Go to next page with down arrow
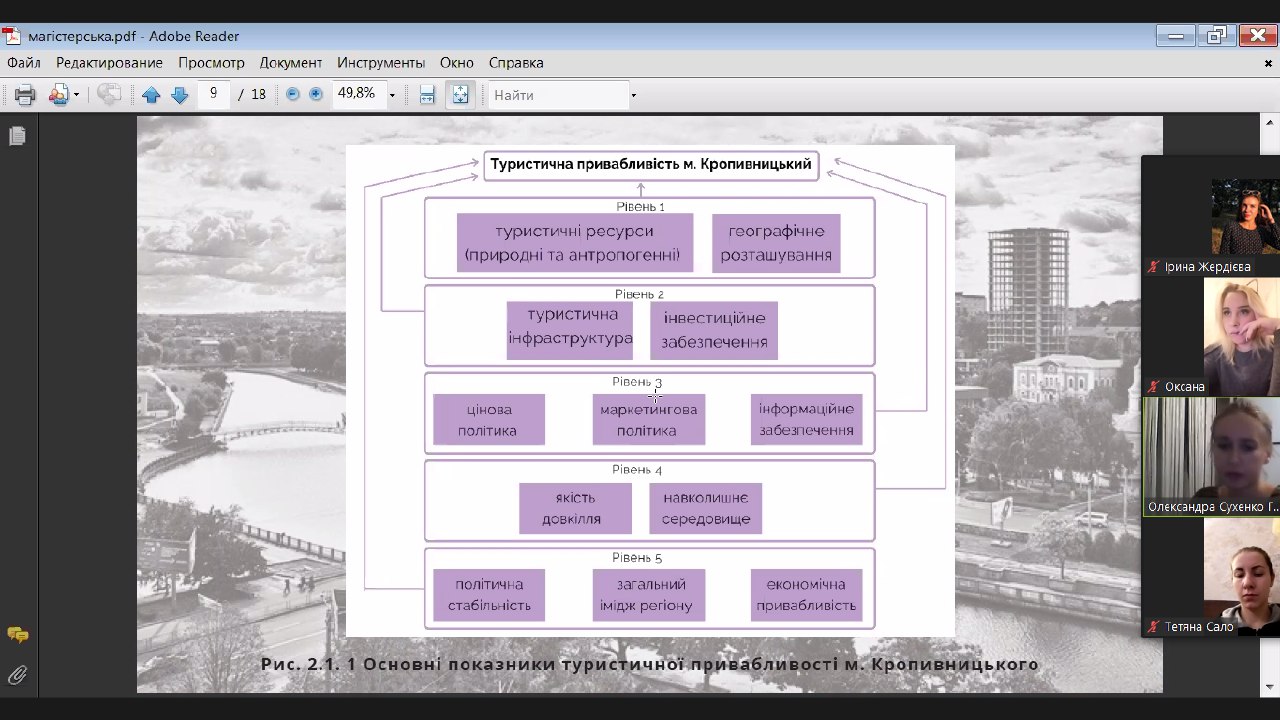The image size is (1280, 720). tap(180, 95)
